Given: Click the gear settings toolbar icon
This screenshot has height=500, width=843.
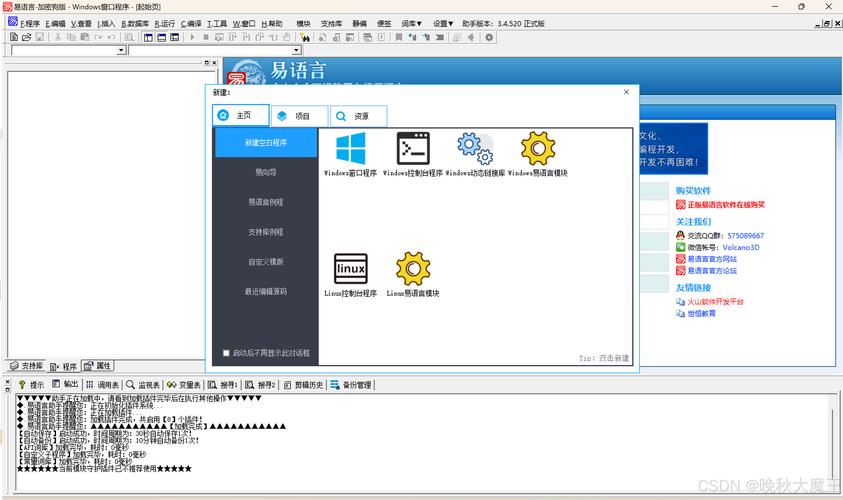Looking at the screenshot, I should [x=489, y=37].
